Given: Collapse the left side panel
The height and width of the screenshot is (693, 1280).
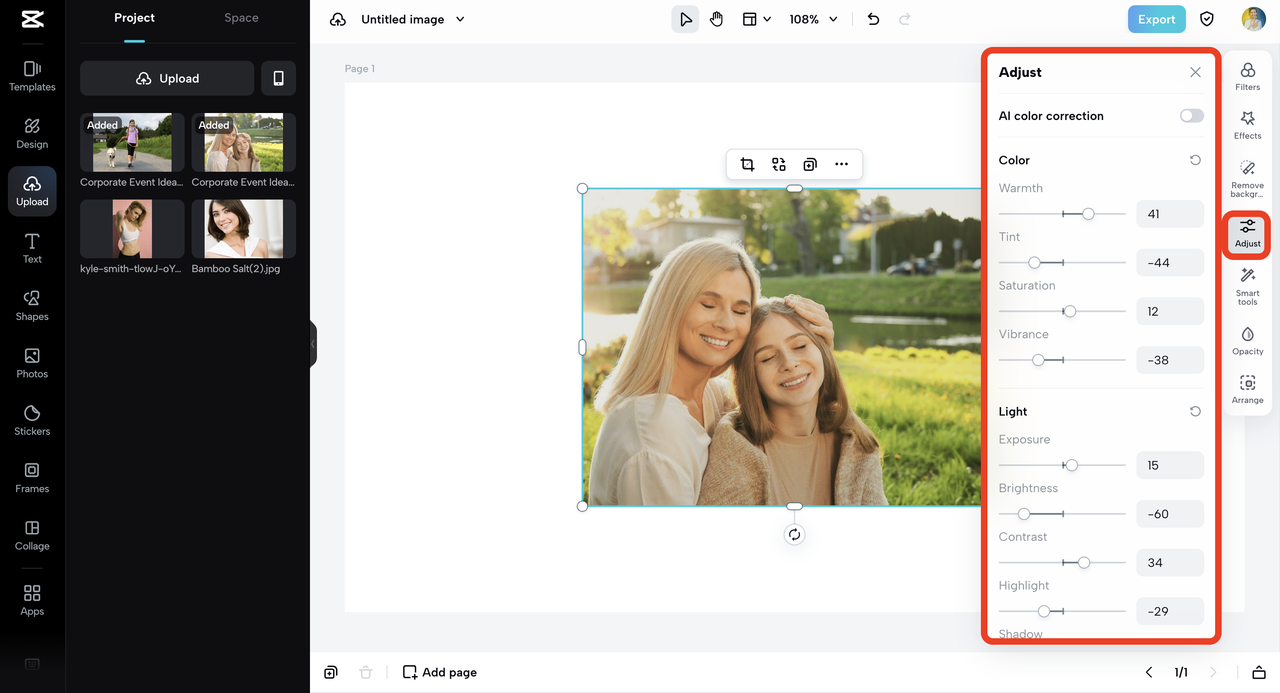Looking at the screenshot, I should [x=313, y=343].
